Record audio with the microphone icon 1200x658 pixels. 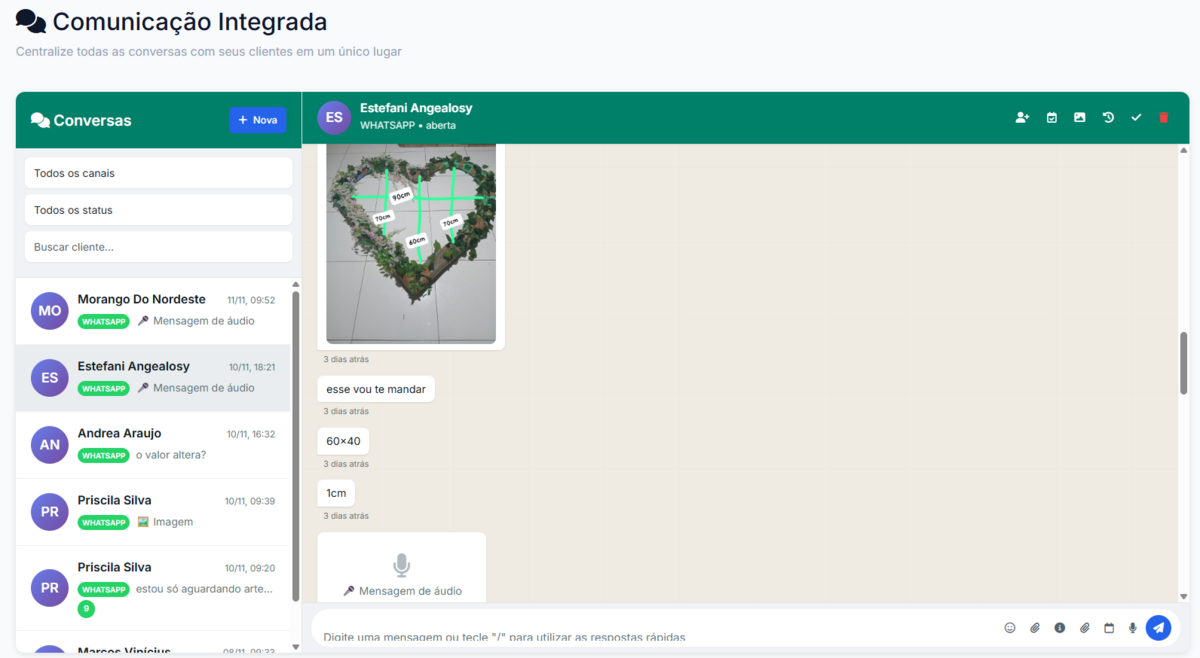point(1133,628)
